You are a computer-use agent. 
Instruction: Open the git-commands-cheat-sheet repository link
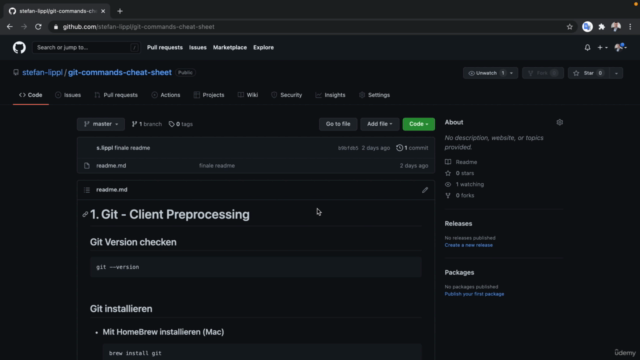120,73
